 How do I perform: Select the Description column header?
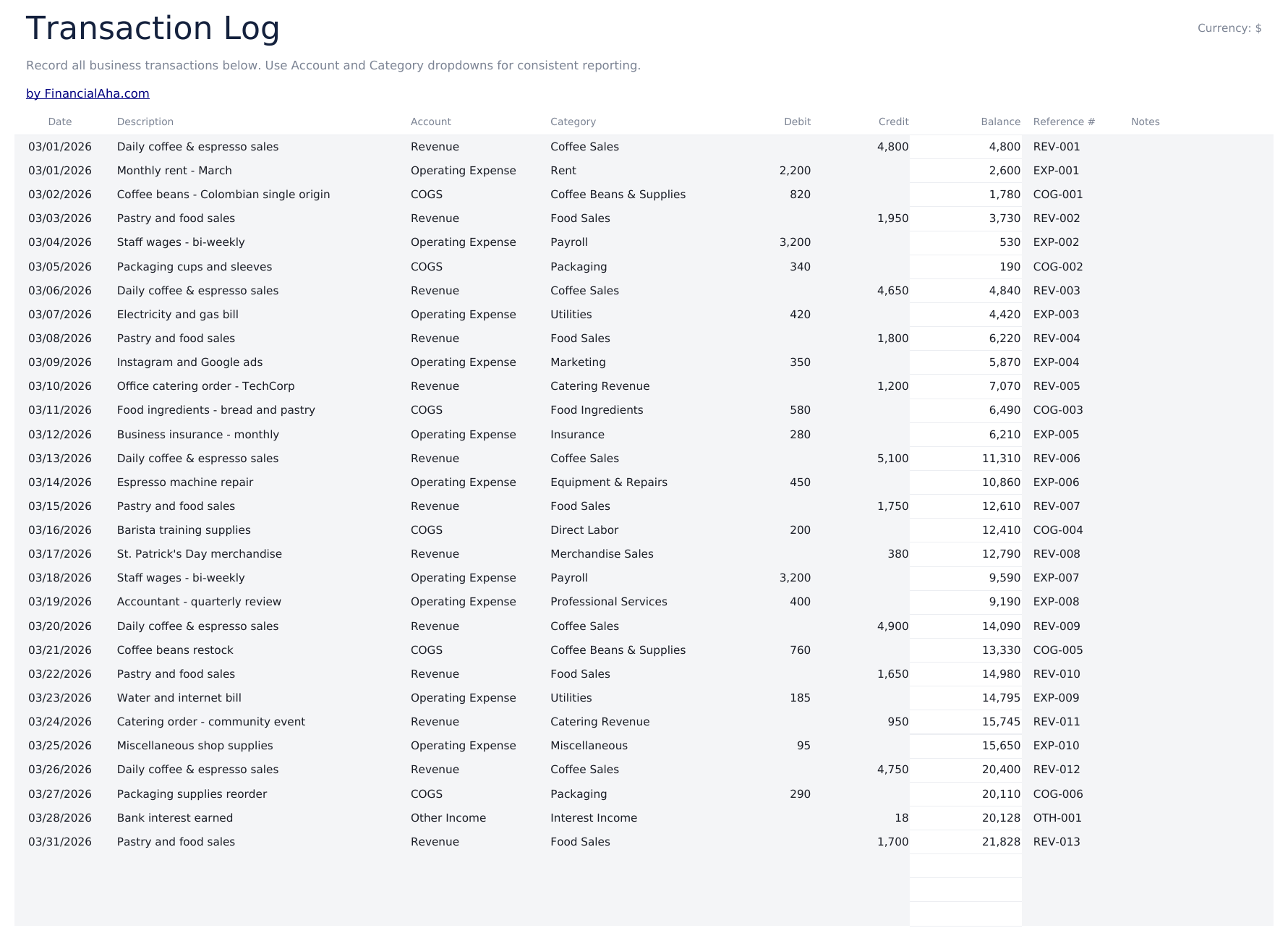point(145,122)
